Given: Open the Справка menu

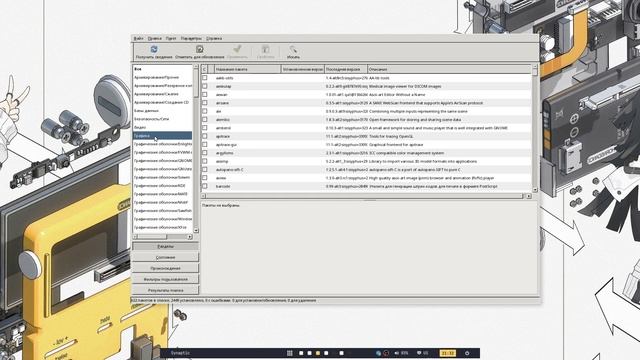Looking at the screenshot, I should 214,38.
